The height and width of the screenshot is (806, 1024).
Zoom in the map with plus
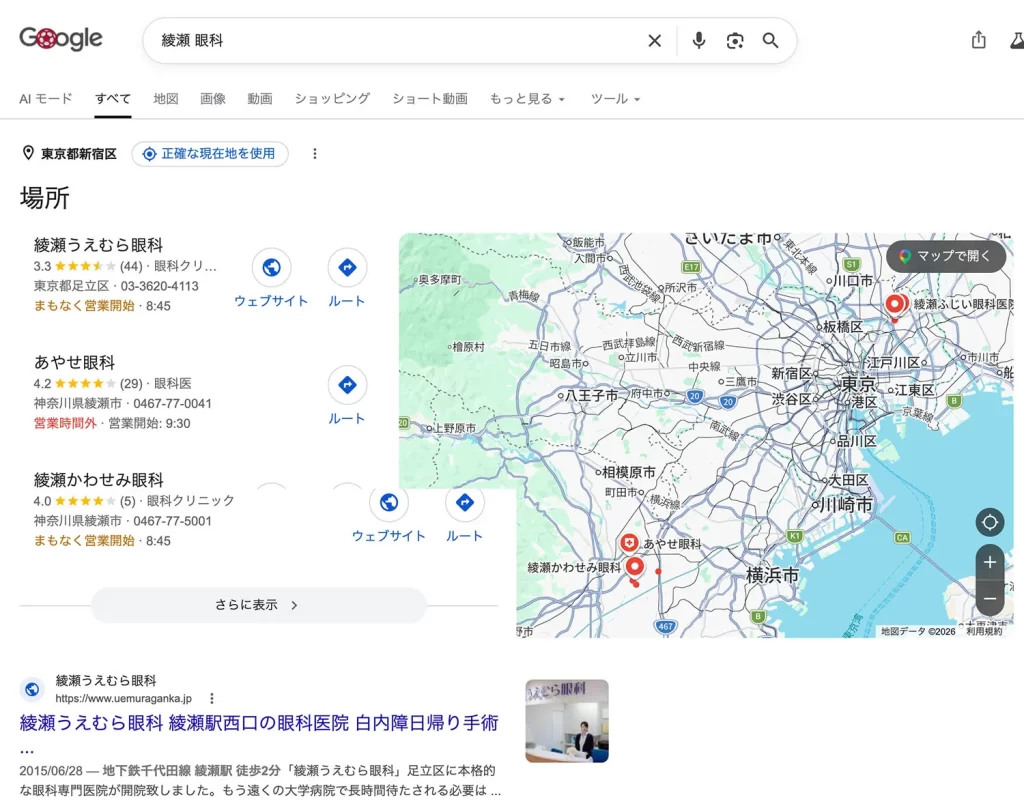click(990, 562)
